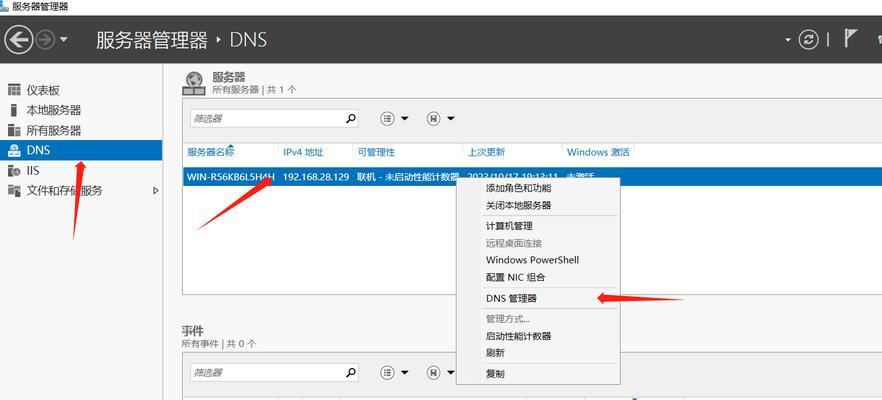The height and width of the screenshot is (400, 882).
Task: Click 复制 in the context menu
Action: [x=496, y=374]
